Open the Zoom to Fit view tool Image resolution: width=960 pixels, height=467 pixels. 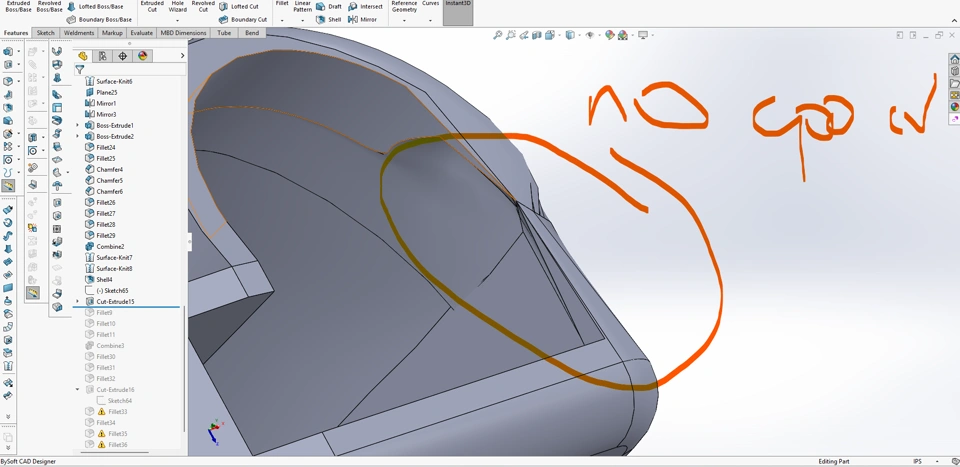pyautogui.click(x=498, y=35)
